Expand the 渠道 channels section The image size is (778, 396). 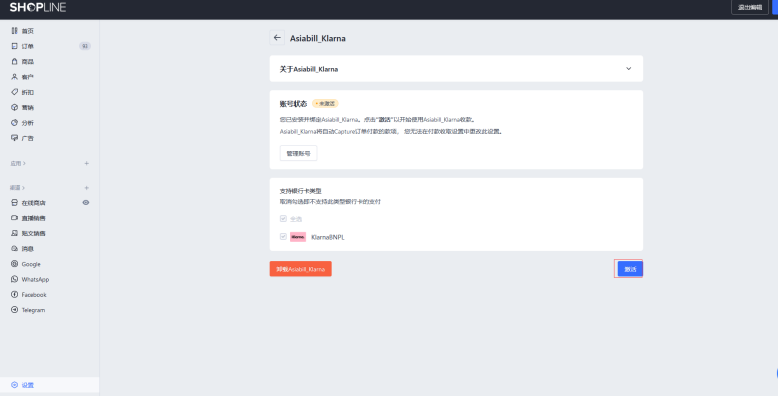(17, 188)
